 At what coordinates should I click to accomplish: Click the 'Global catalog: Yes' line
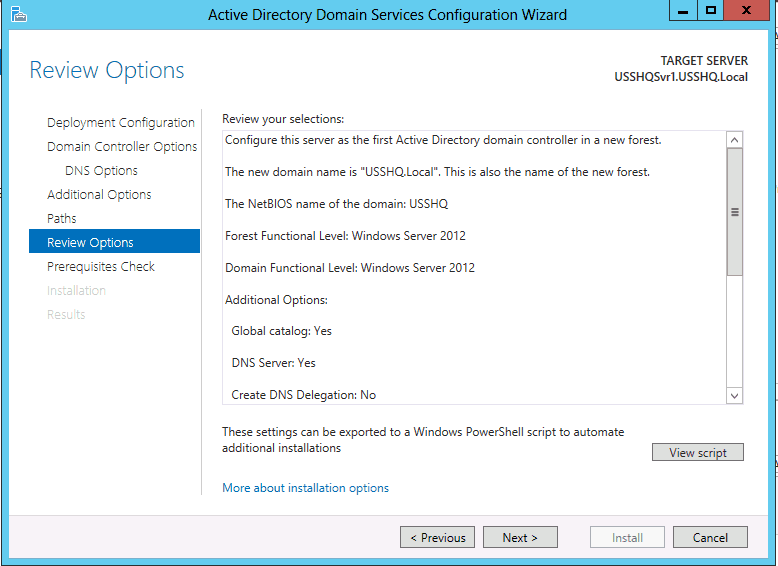pyautogui.click(x=281, y=331)
